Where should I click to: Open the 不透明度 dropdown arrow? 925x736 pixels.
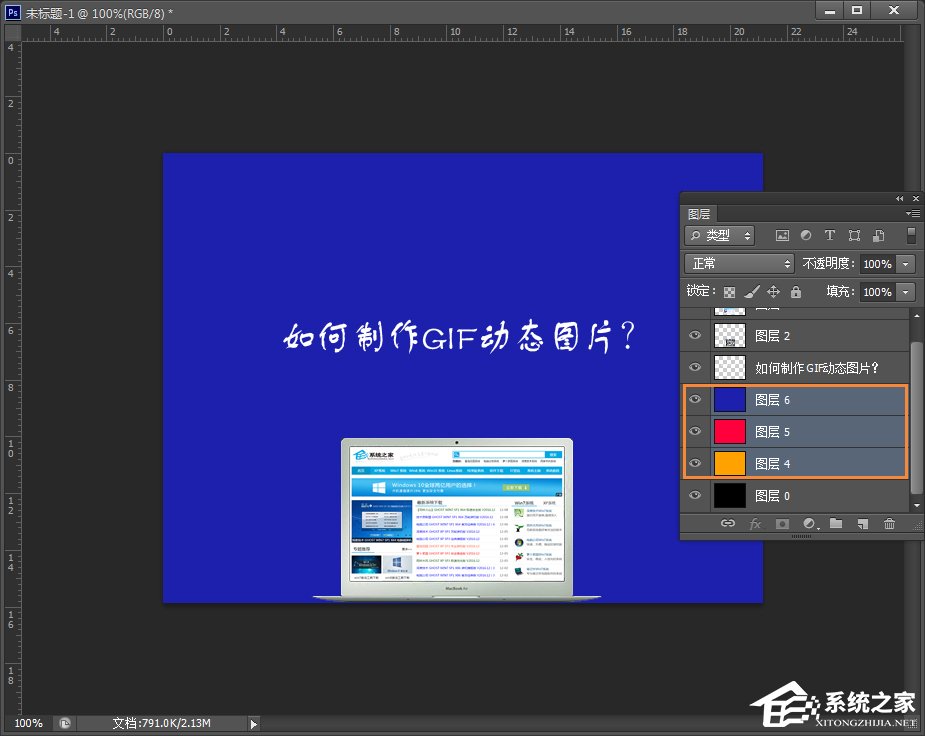click(905, 264)
